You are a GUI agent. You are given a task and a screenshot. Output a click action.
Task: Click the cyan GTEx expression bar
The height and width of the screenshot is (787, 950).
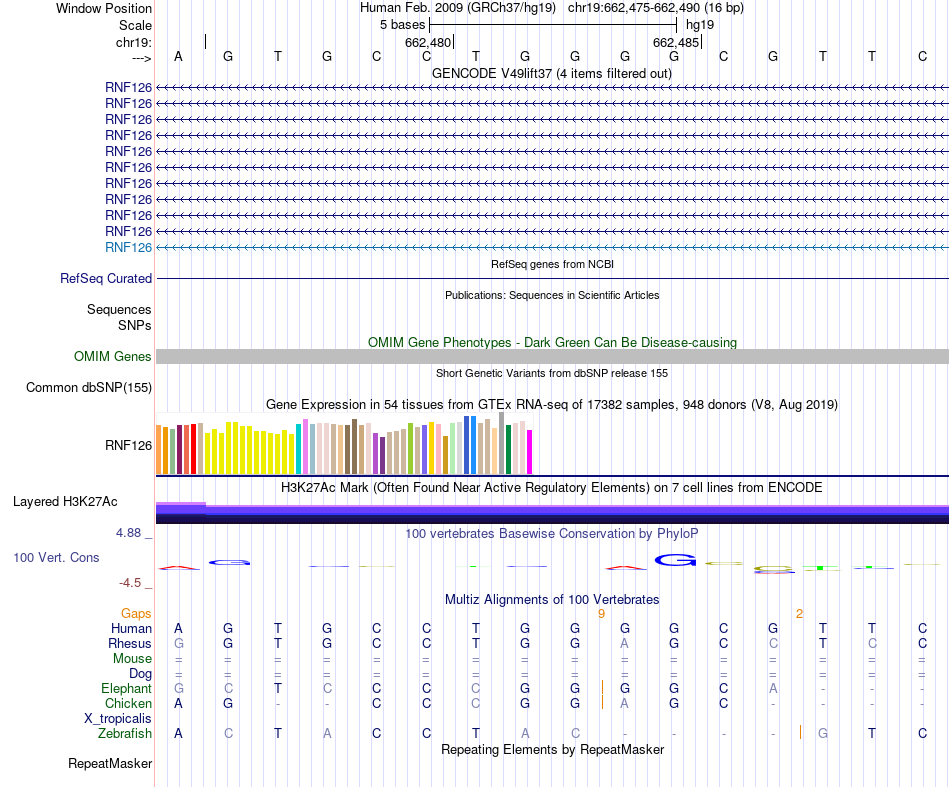[x=299, y=449]
